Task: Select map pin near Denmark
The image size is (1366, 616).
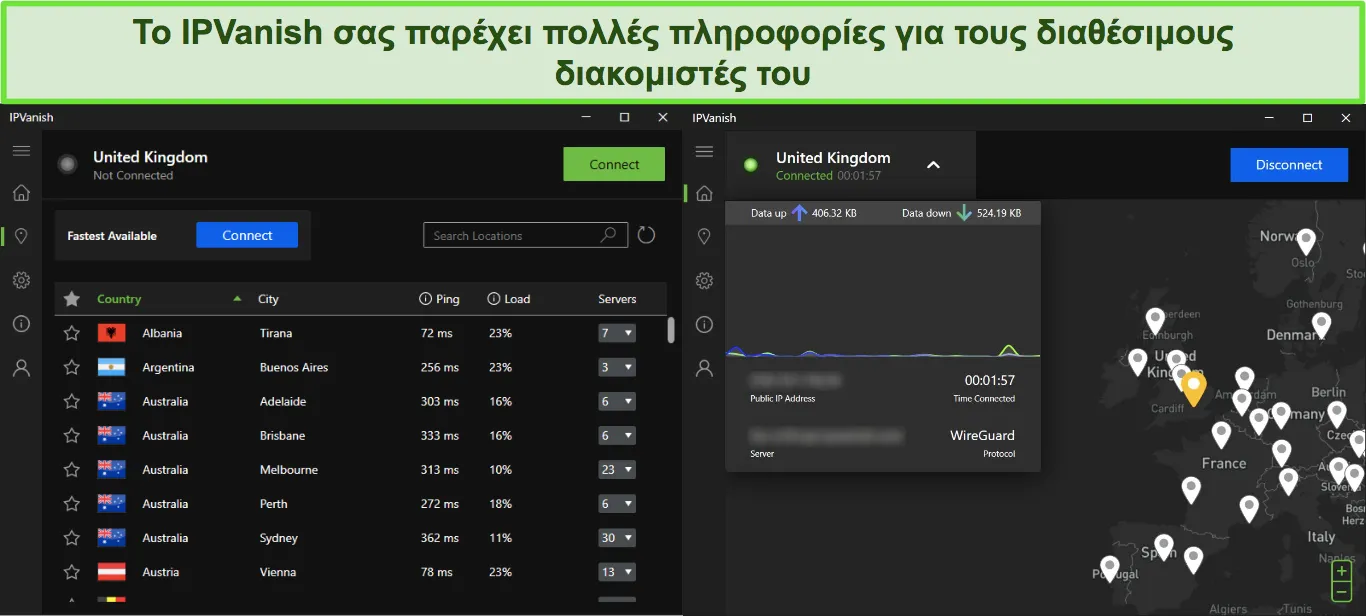Action: [1321, 324]
